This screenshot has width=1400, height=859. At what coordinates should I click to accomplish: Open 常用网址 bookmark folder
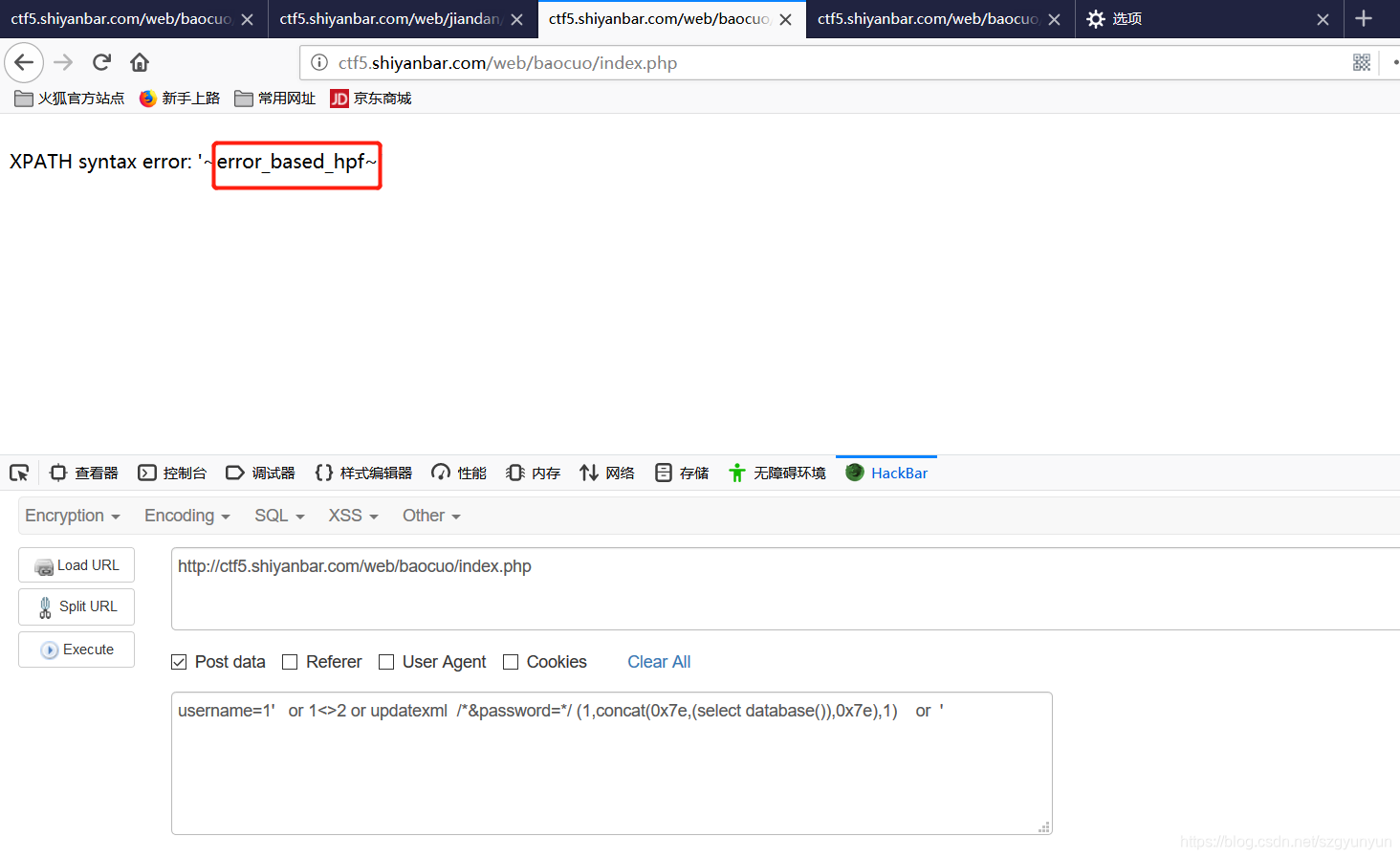click(x=275, y=99)
